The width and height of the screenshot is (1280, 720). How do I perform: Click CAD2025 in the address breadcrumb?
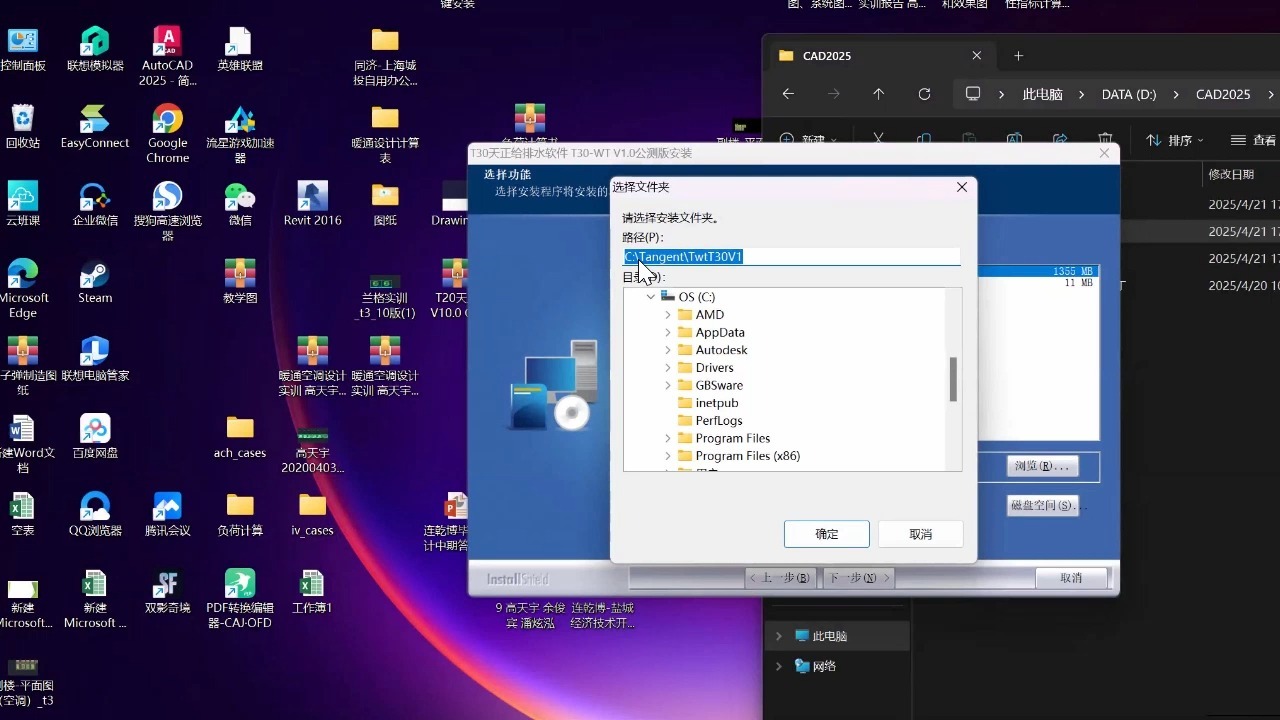point(1223,94)
